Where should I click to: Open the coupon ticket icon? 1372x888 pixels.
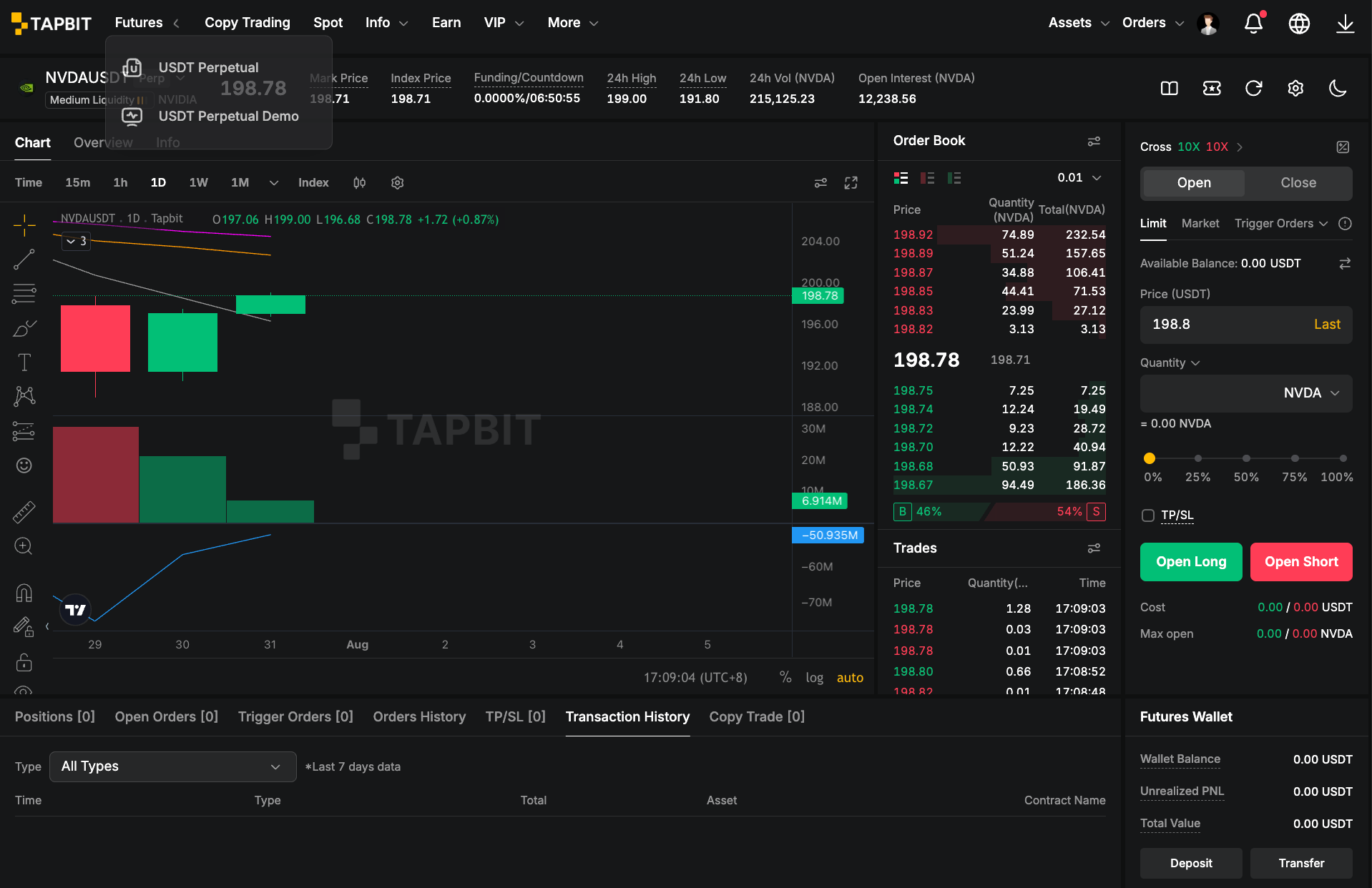[x=1212, y=88]
